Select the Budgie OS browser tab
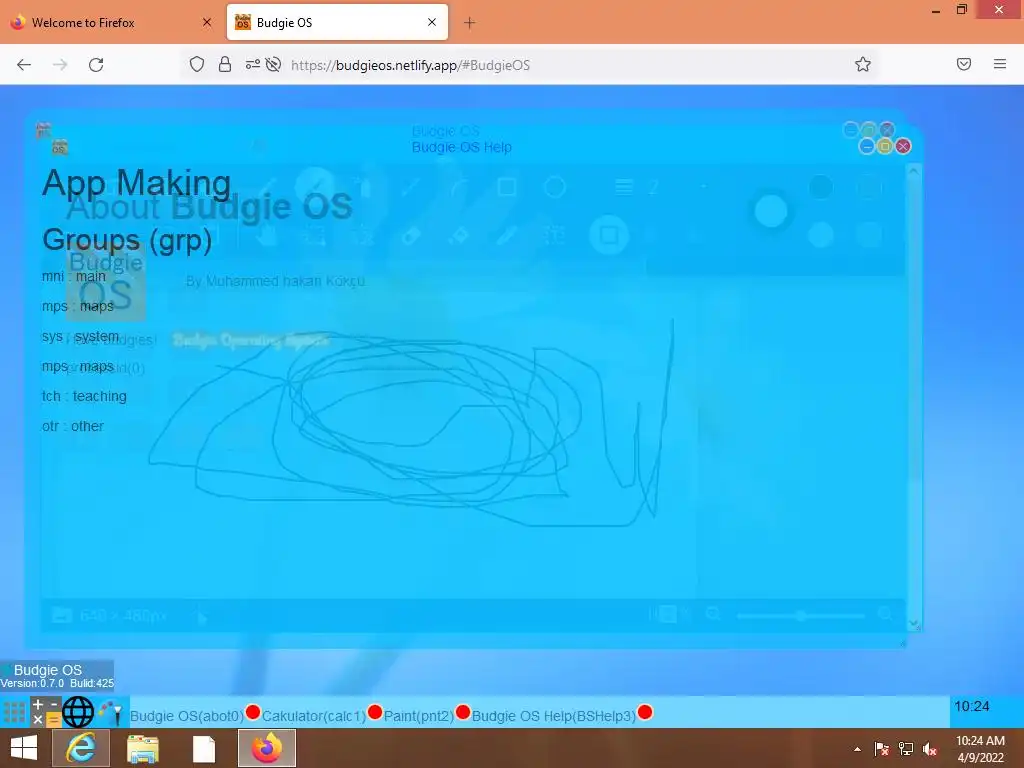The image size is (1024, 768). 338,22
